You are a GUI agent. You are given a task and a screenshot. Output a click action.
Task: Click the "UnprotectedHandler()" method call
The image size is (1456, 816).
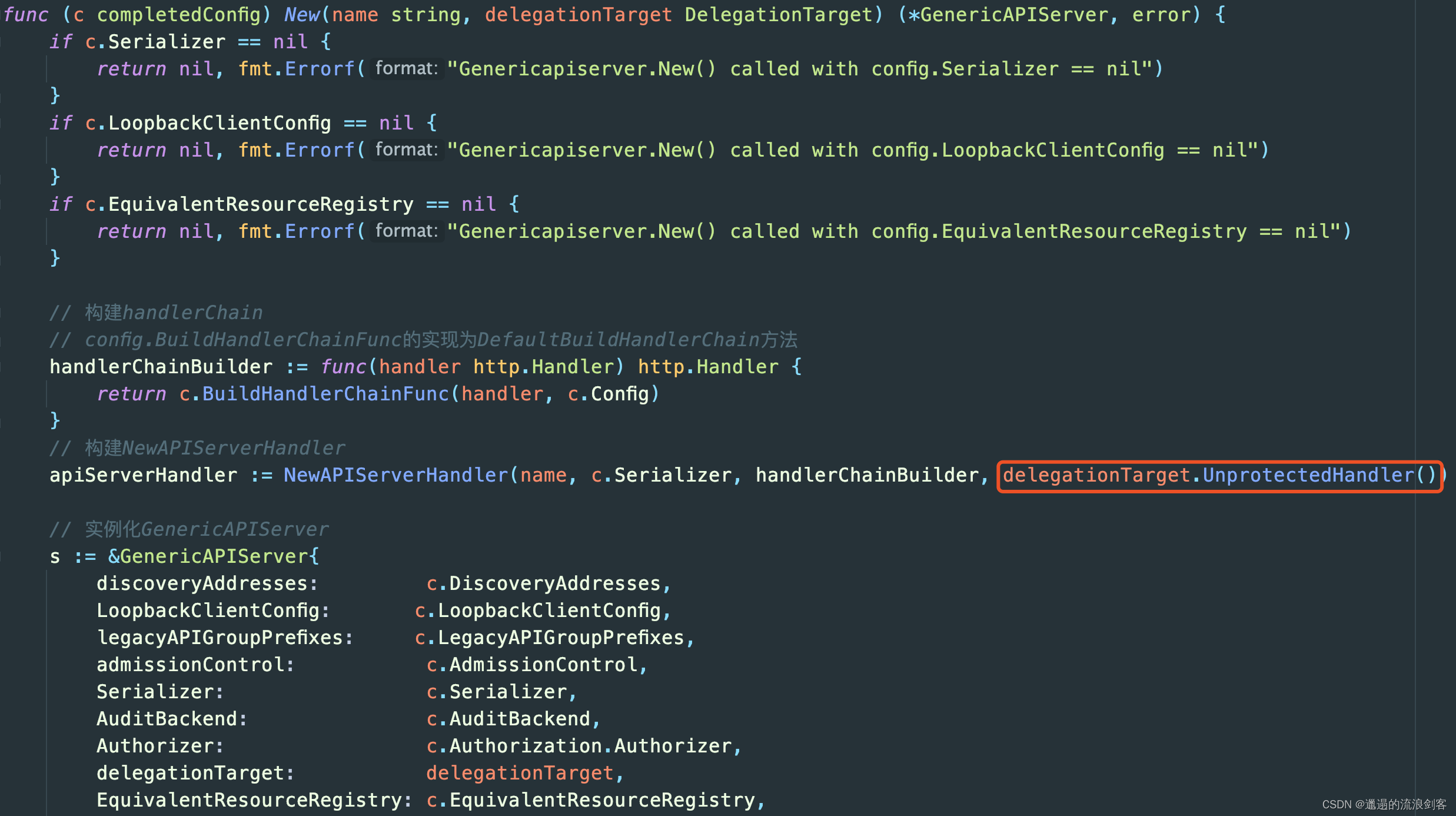1320,475
